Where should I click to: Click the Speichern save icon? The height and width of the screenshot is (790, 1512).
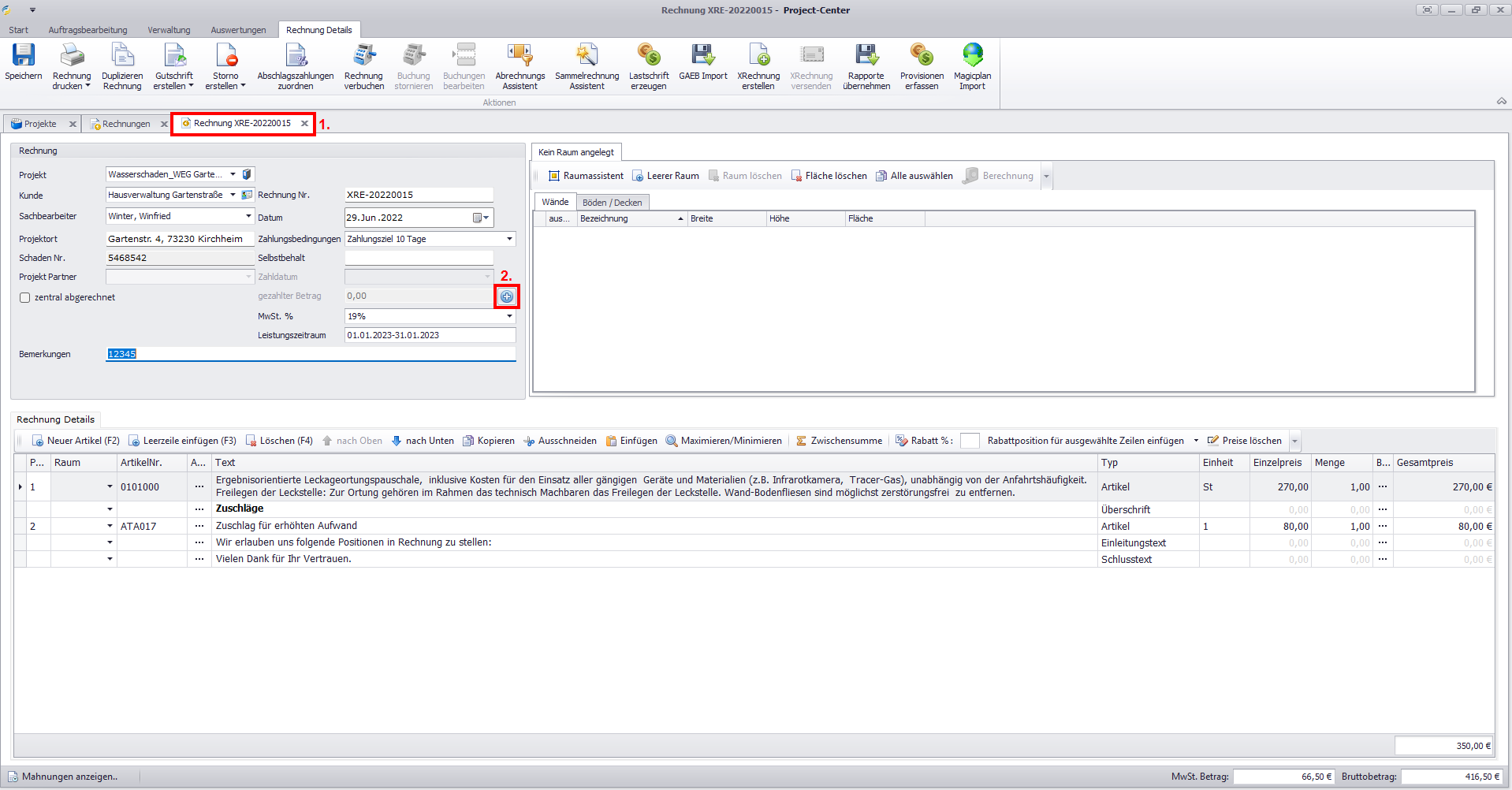tap(24, 55)
